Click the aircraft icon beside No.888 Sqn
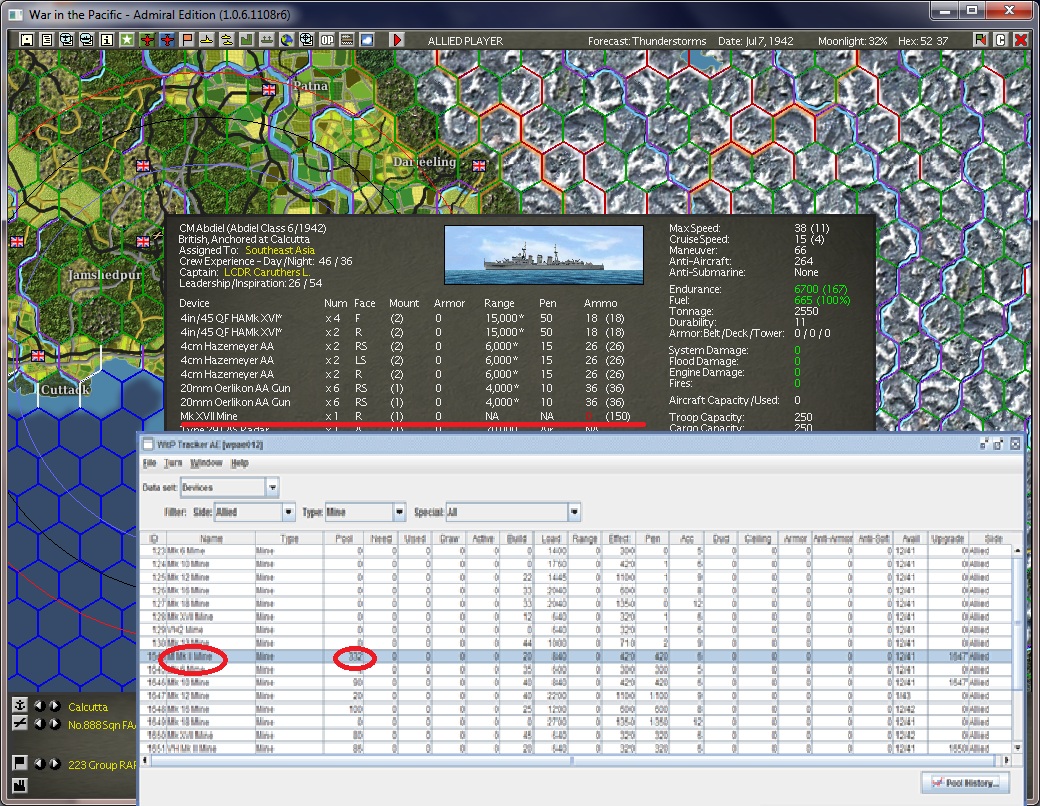This screenshot has width=1040, height=806. pos(19,723)
